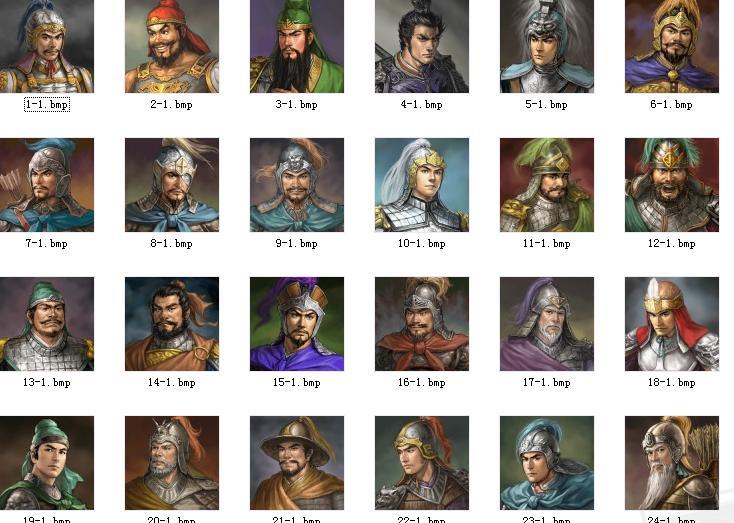Select the 4-1.bmp dark-haired warrior thumbnail
Image resolution: width=734 pixels, height=523 pixels.
coord(422,46)
